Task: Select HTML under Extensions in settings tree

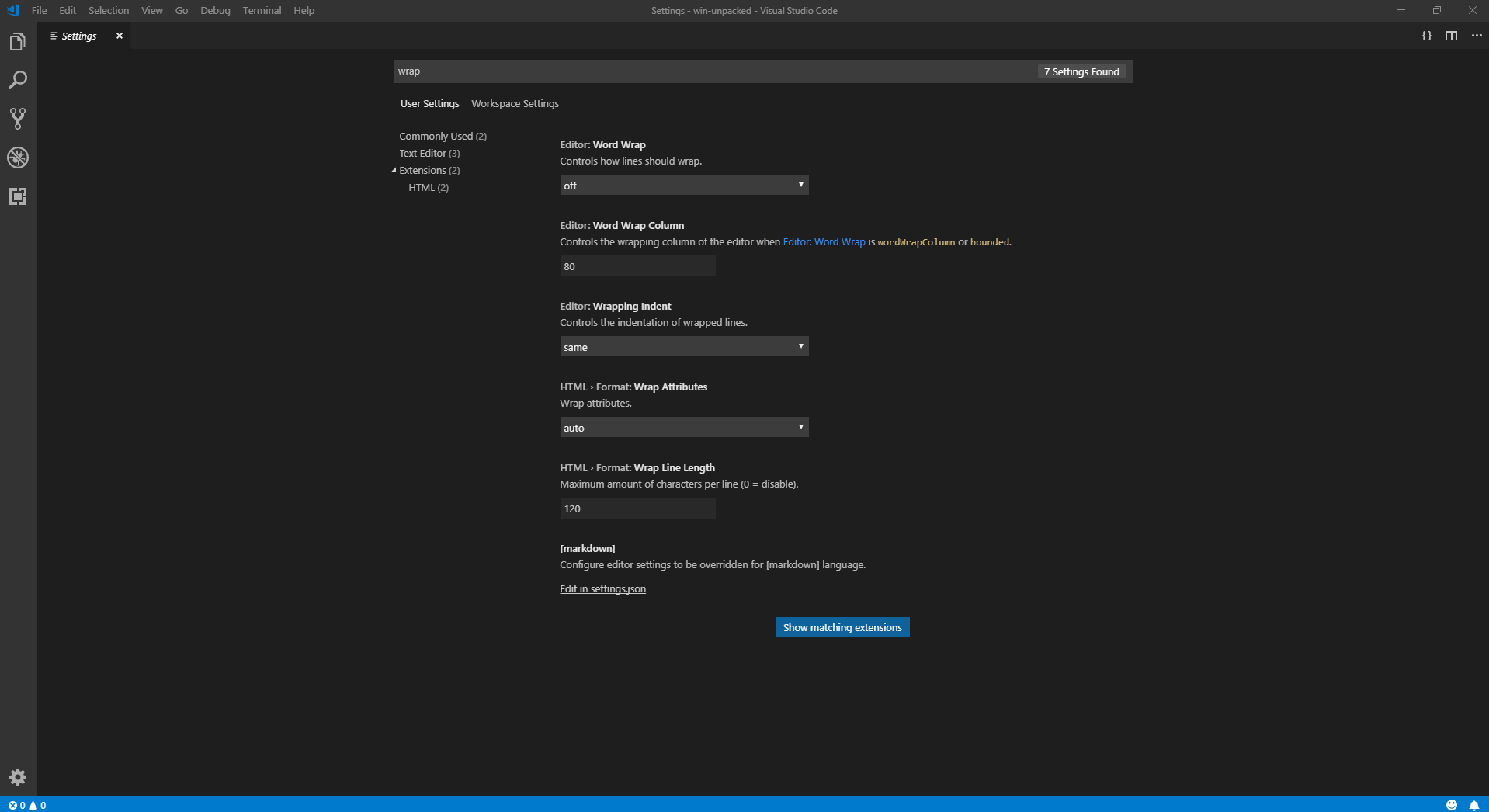Action: [429, 187]
